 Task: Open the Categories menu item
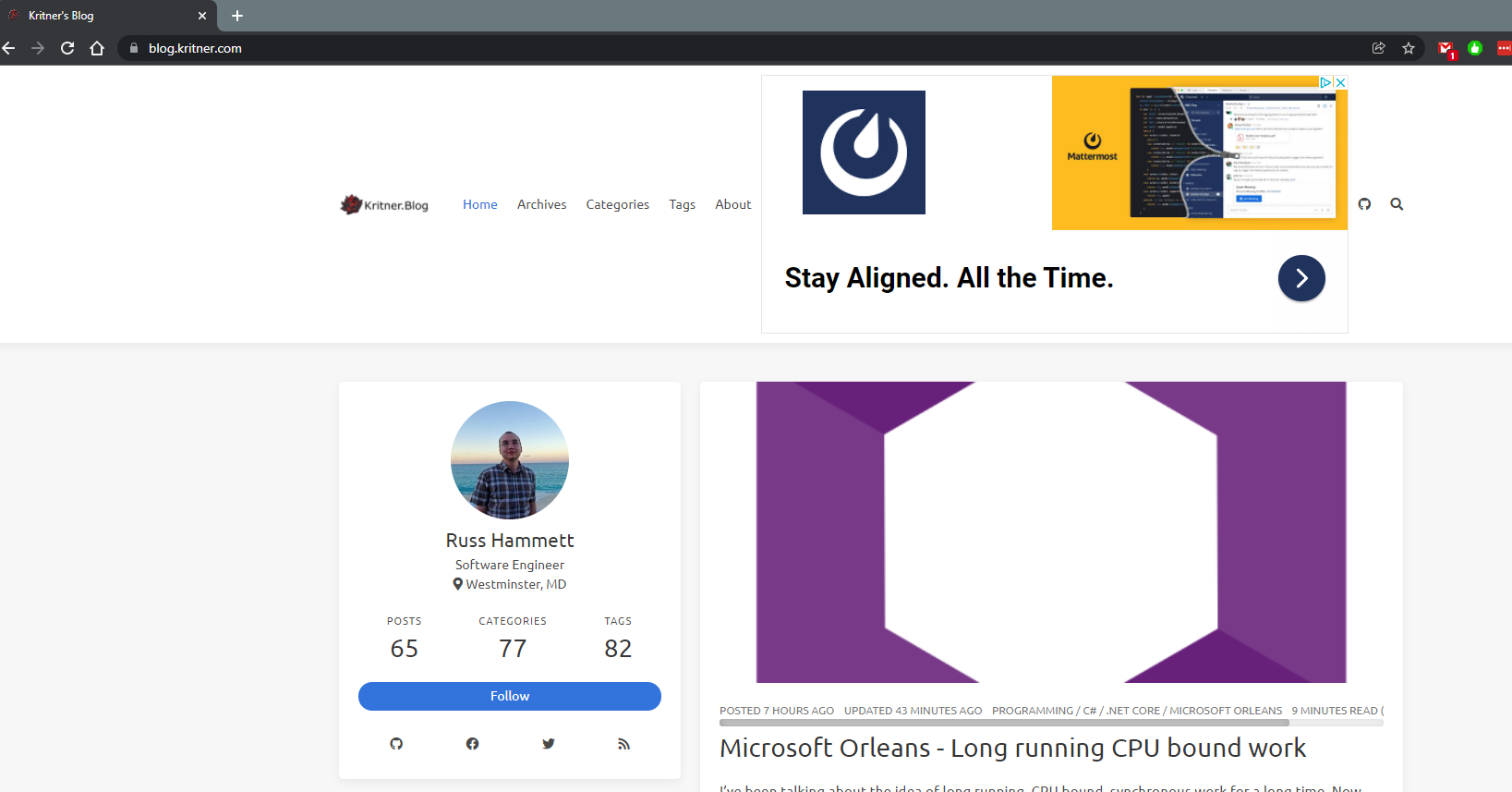point(617,204)
